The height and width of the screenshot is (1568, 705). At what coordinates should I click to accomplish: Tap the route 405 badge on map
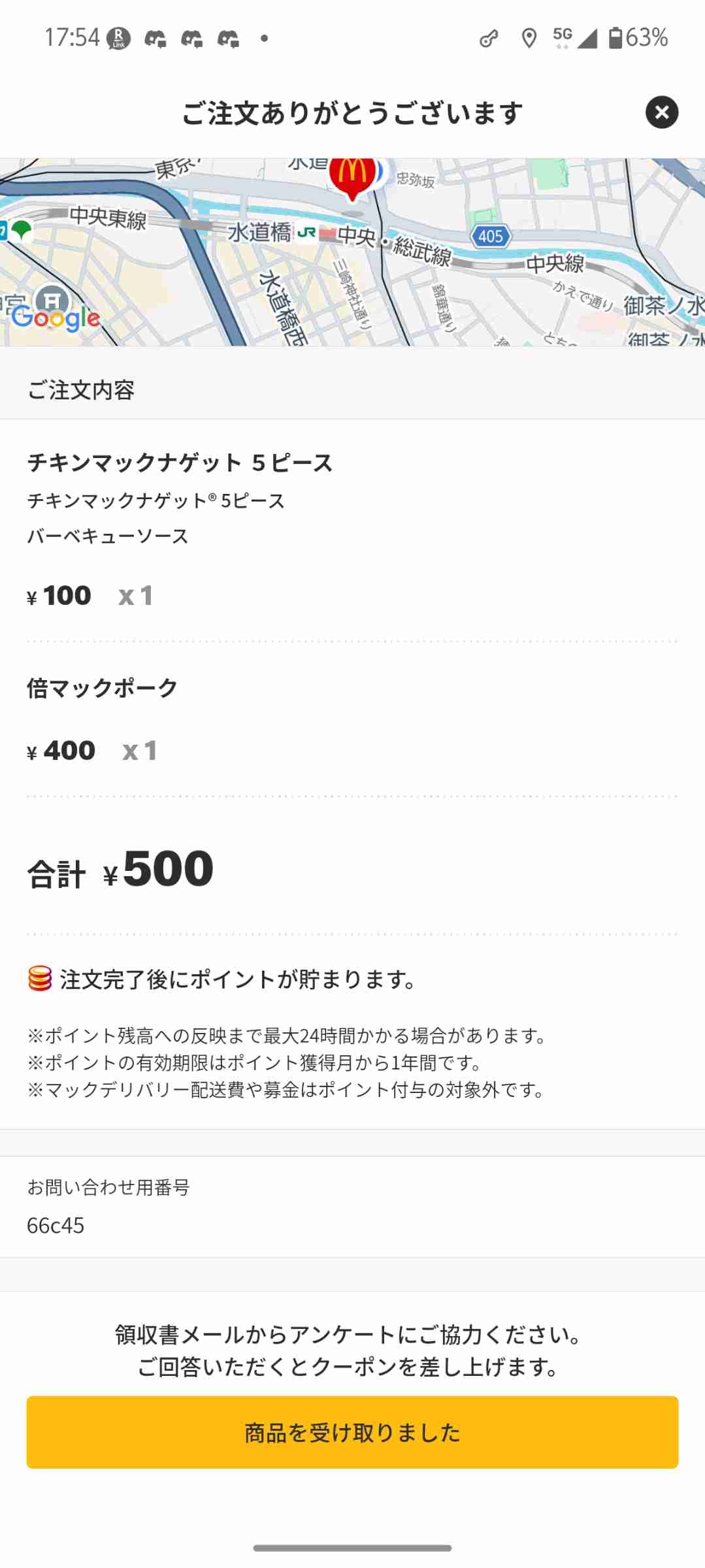[491, 236]
